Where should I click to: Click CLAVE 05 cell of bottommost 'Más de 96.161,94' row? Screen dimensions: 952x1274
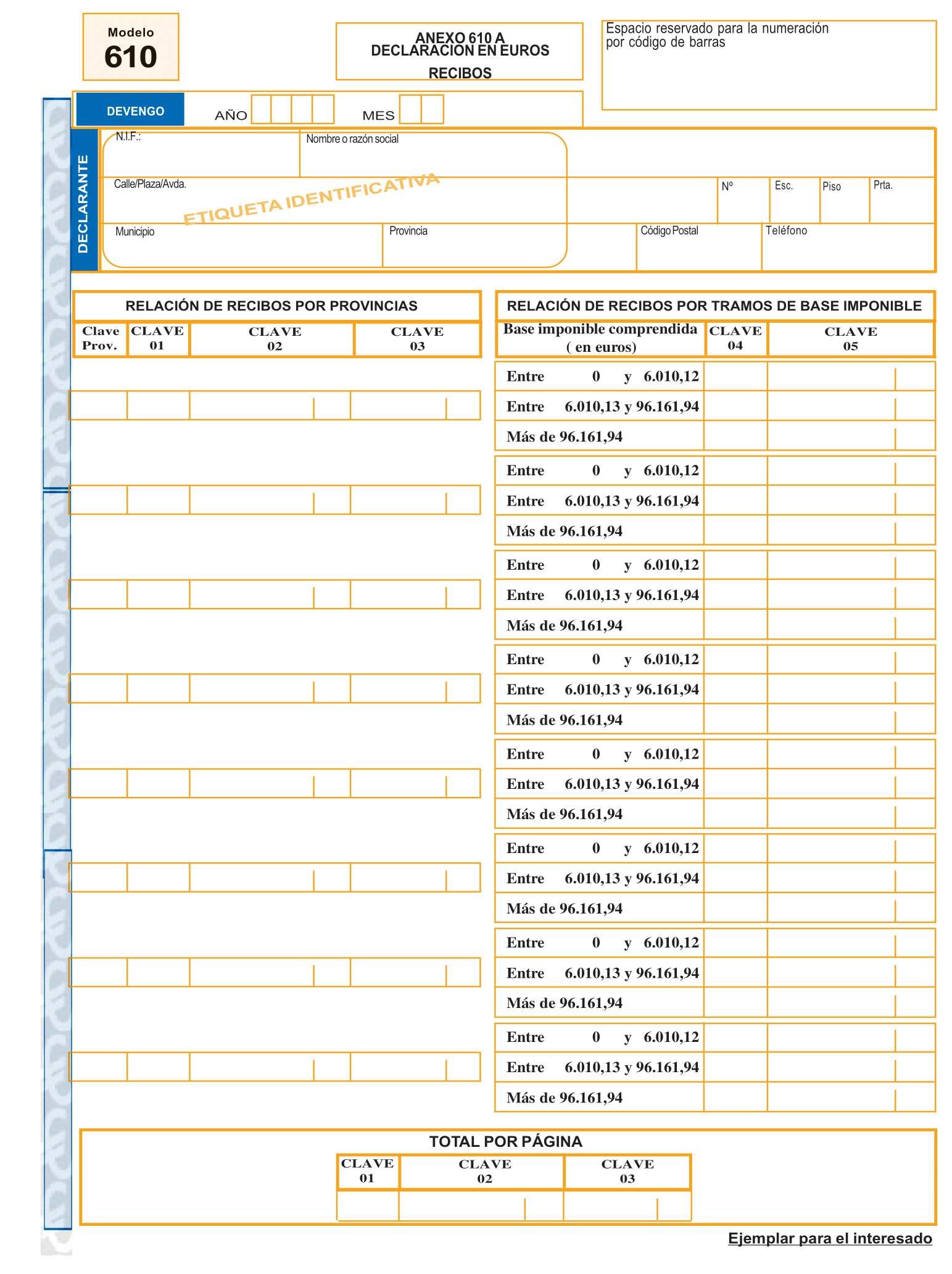coord(851,1097)
